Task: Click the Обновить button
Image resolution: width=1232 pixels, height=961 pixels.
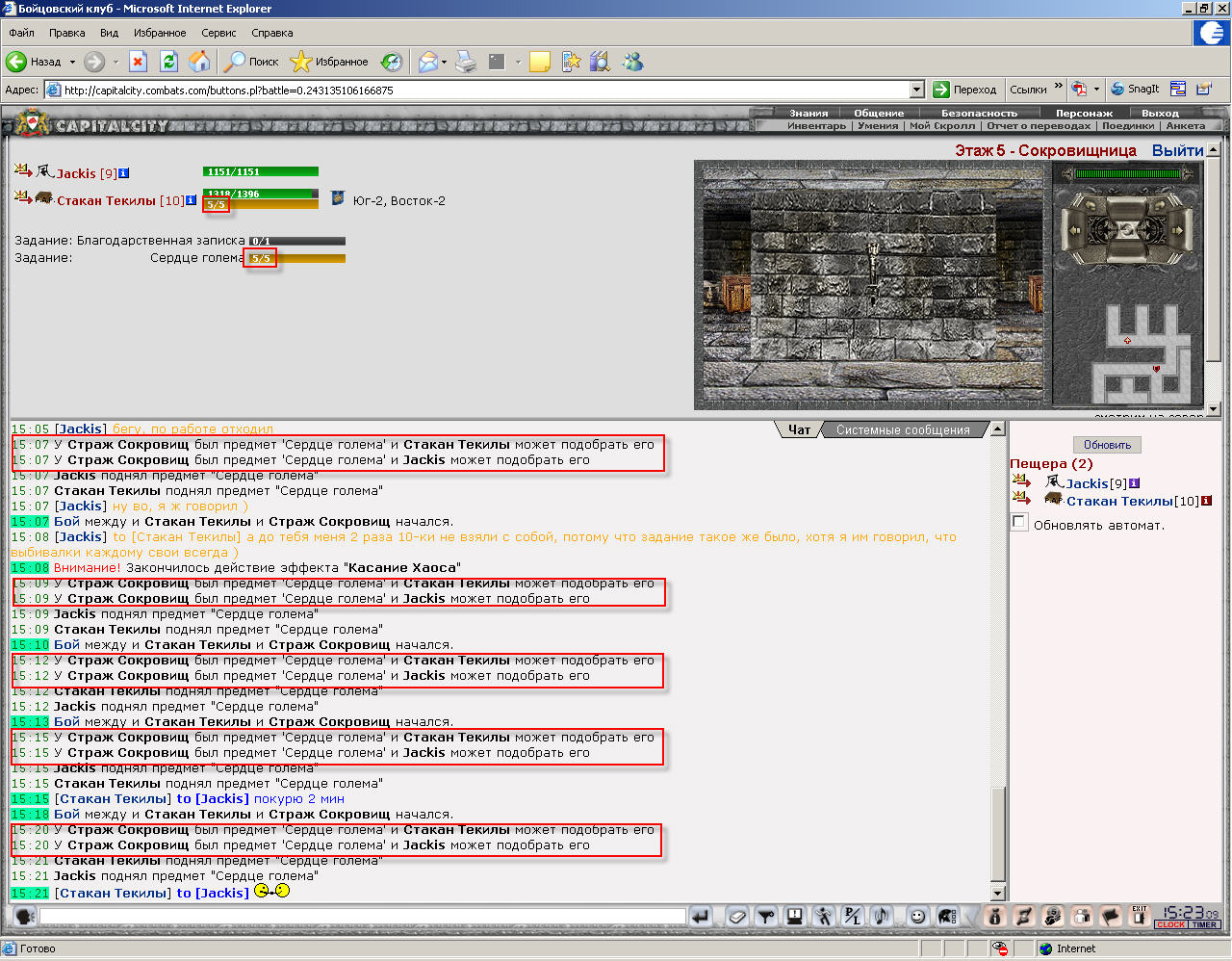Action: point(1107,445)
